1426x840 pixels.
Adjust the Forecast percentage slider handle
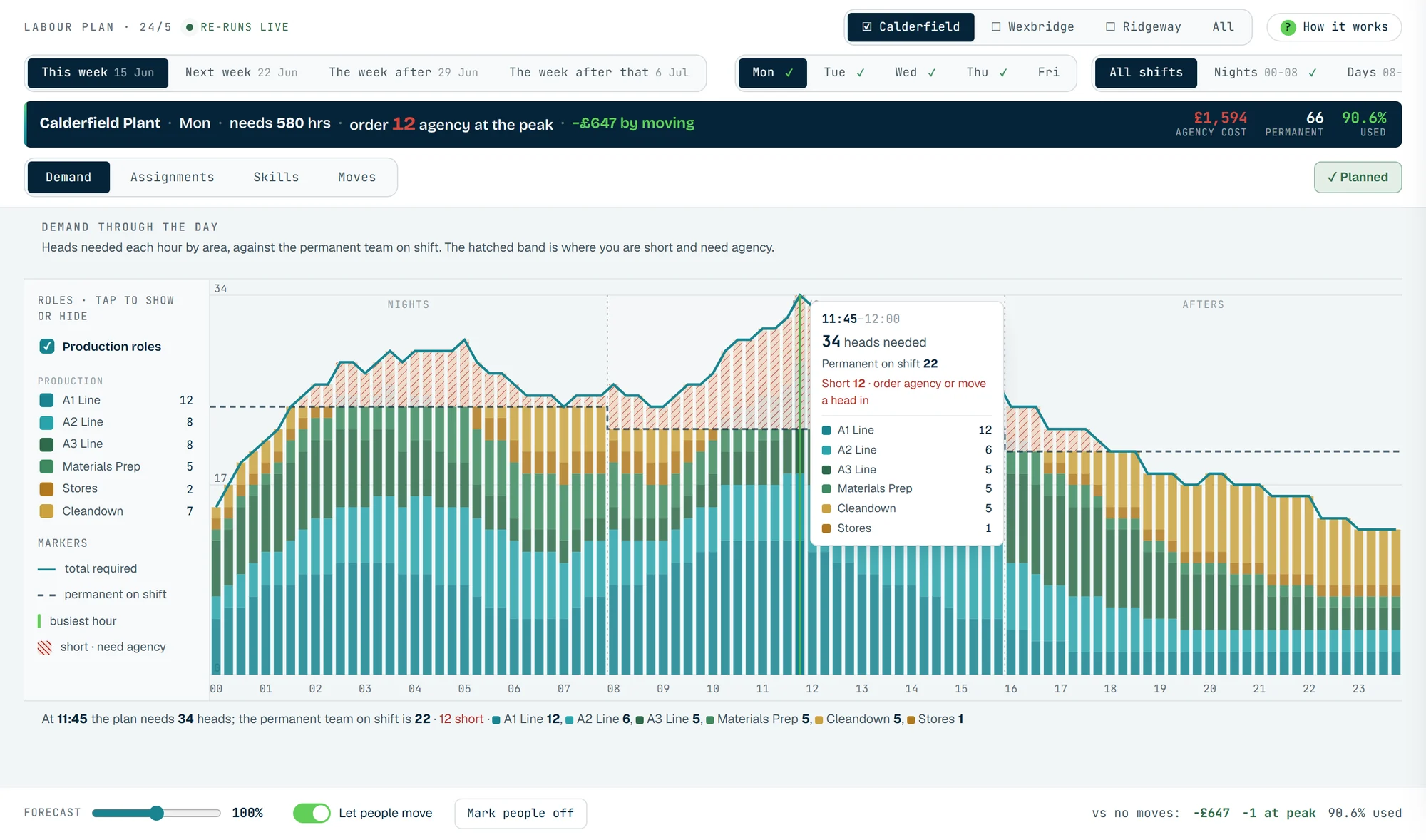[x=157, y=813]
